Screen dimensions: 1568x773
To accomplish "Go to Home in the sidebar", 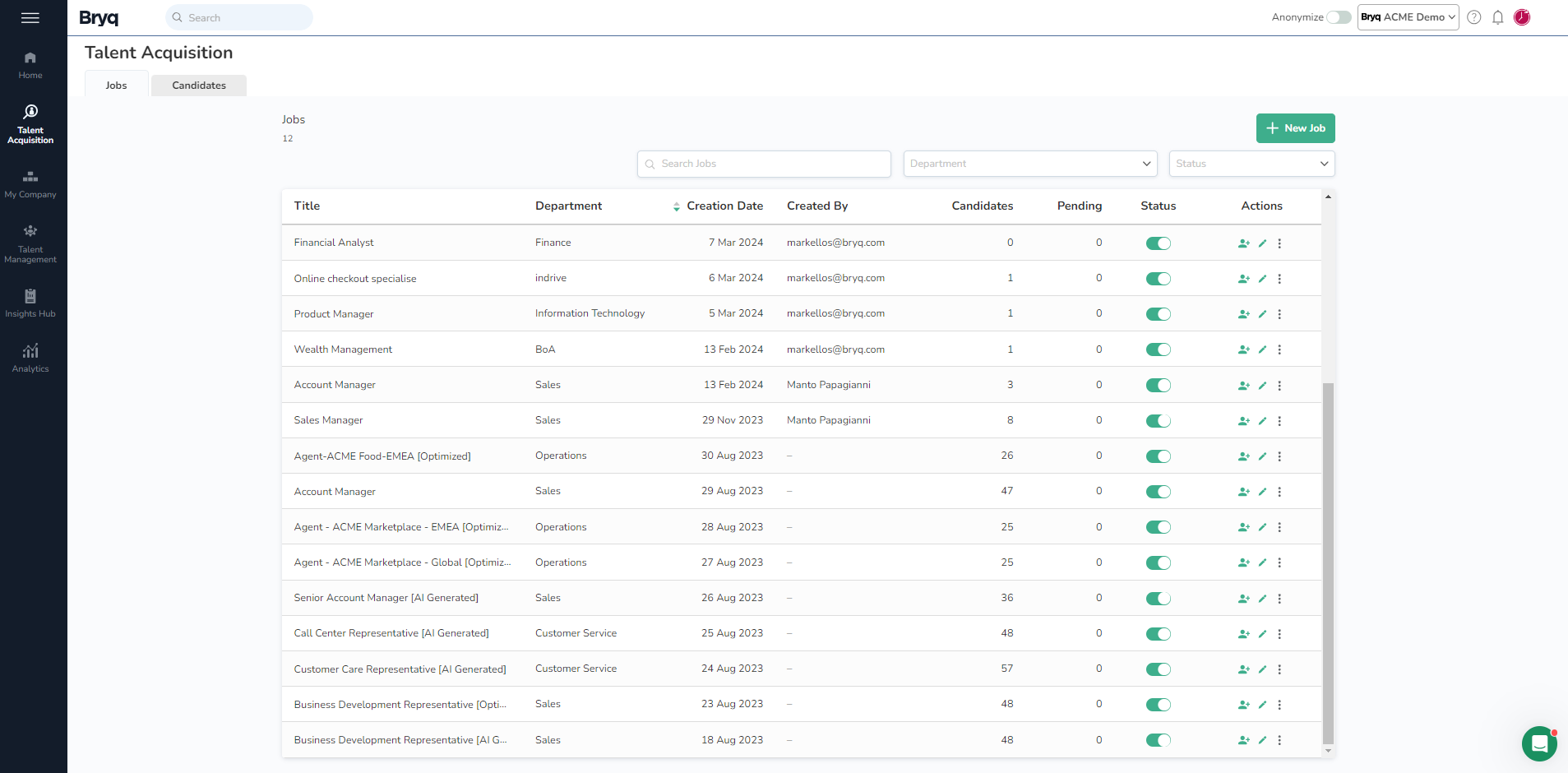I will pos(30,65).
